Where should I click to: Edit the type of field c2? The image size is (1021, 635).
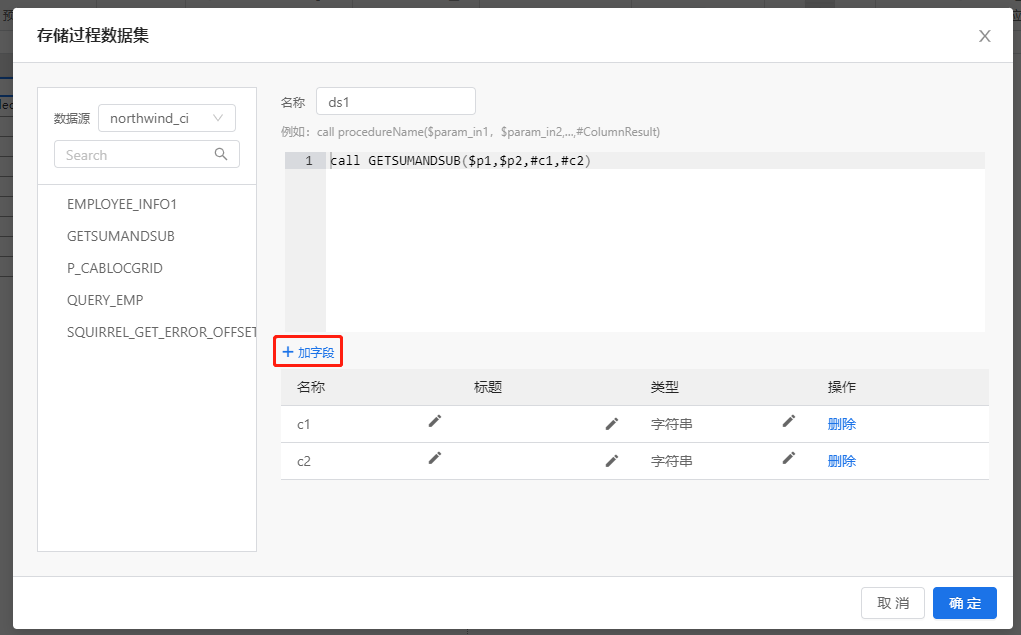coord(789,459)
